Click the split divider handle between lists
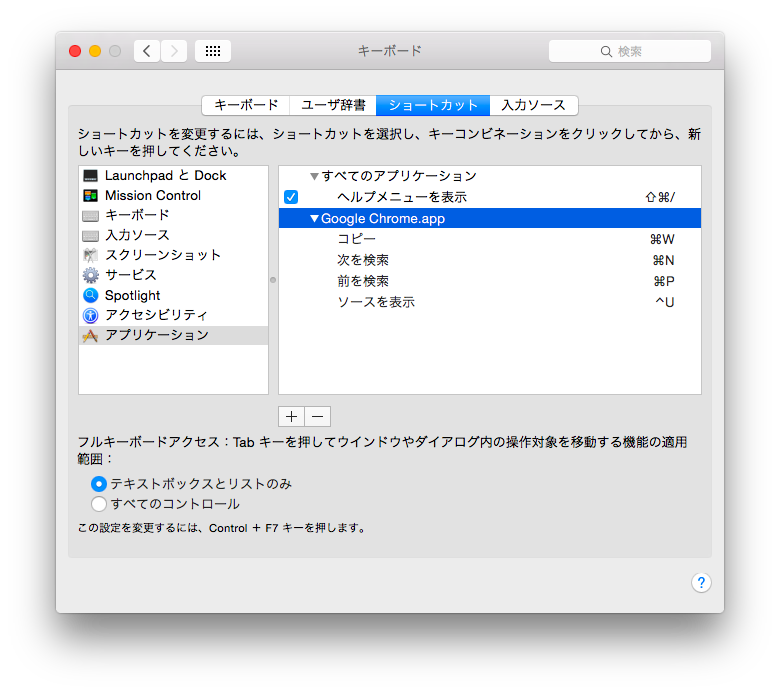This screenshot has width=780, height=693. [273, 280]
